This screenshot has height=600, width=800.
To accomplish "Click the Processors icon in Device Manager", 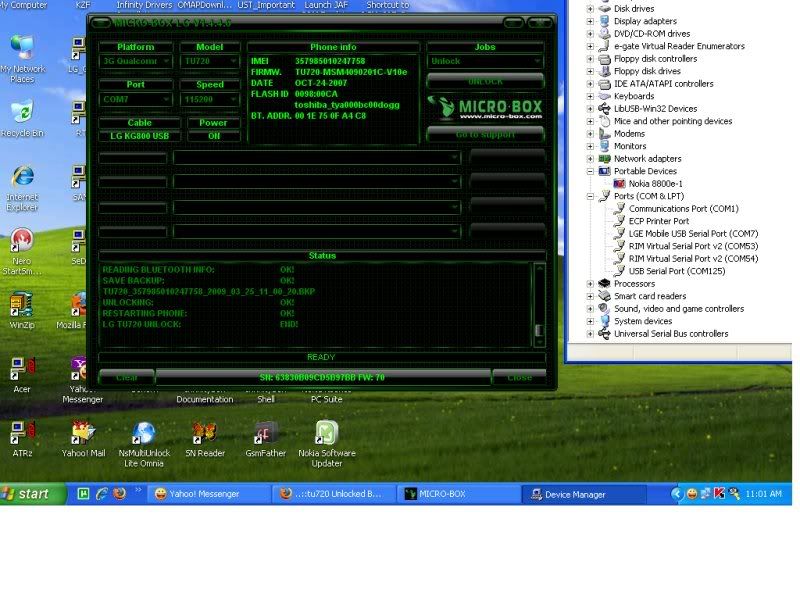I will tap(605, 284).
